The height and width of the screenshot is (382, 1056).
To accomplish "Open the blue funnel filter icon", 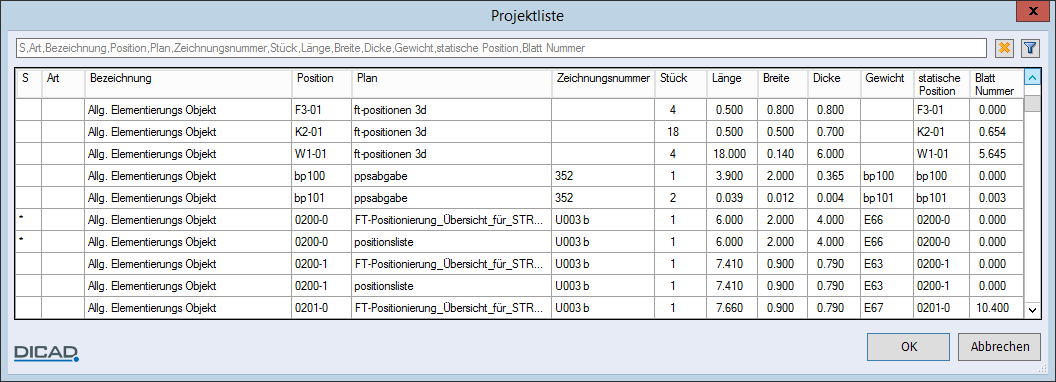I will [1030, 48].
